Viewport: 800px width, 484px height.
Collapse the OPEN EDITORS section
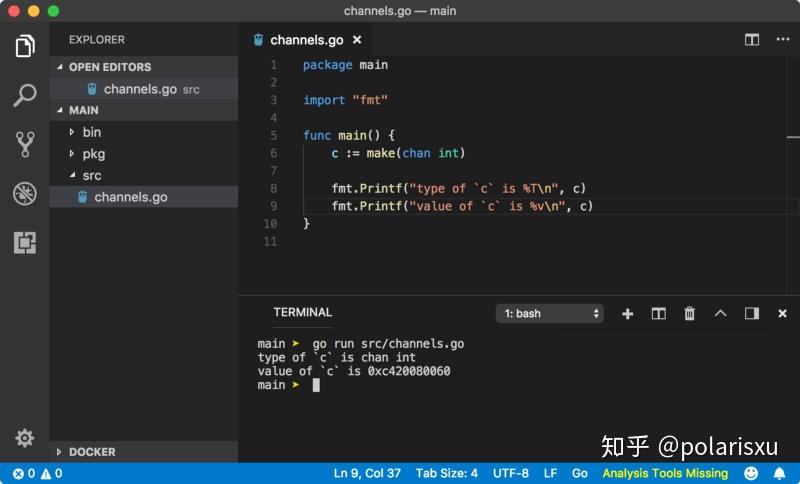tap(144, 67)
